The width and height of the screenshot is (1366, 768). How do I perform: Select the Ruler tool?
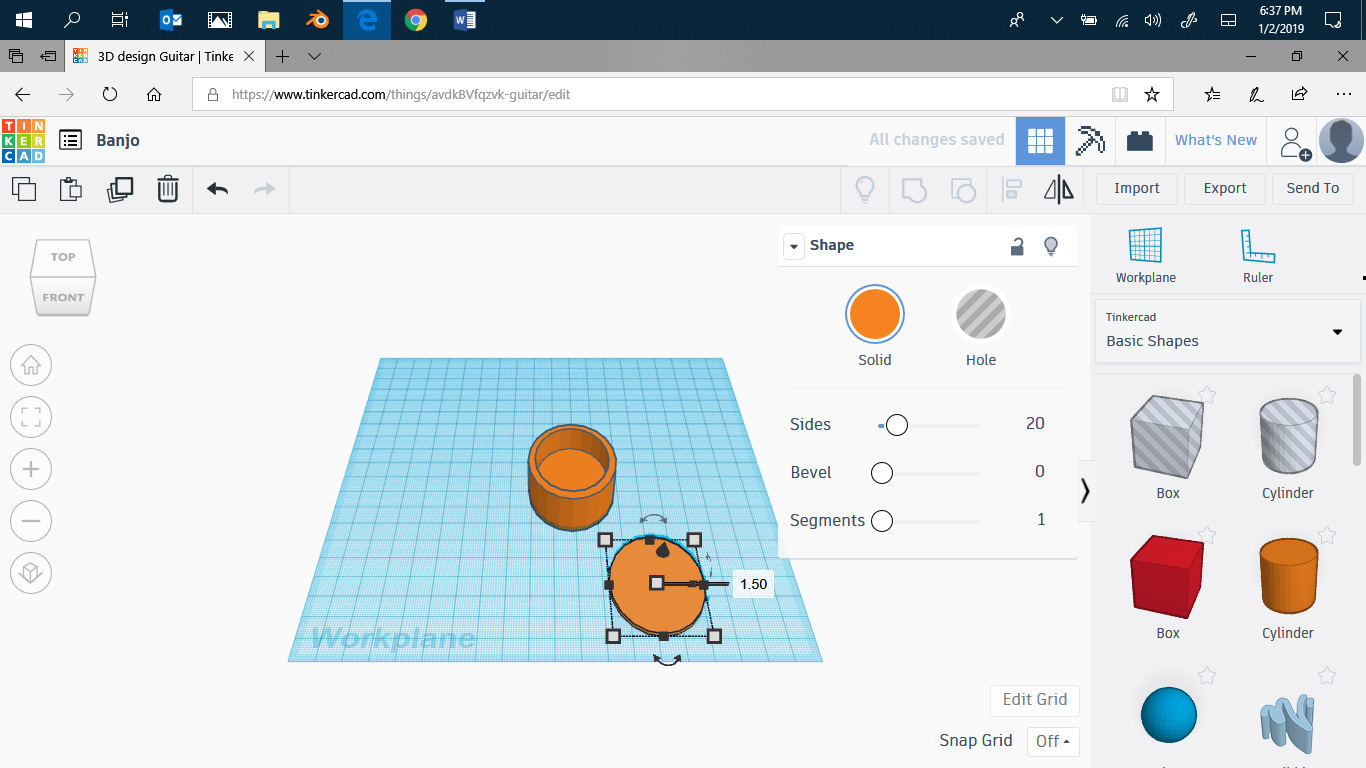tap(1258, 255)
